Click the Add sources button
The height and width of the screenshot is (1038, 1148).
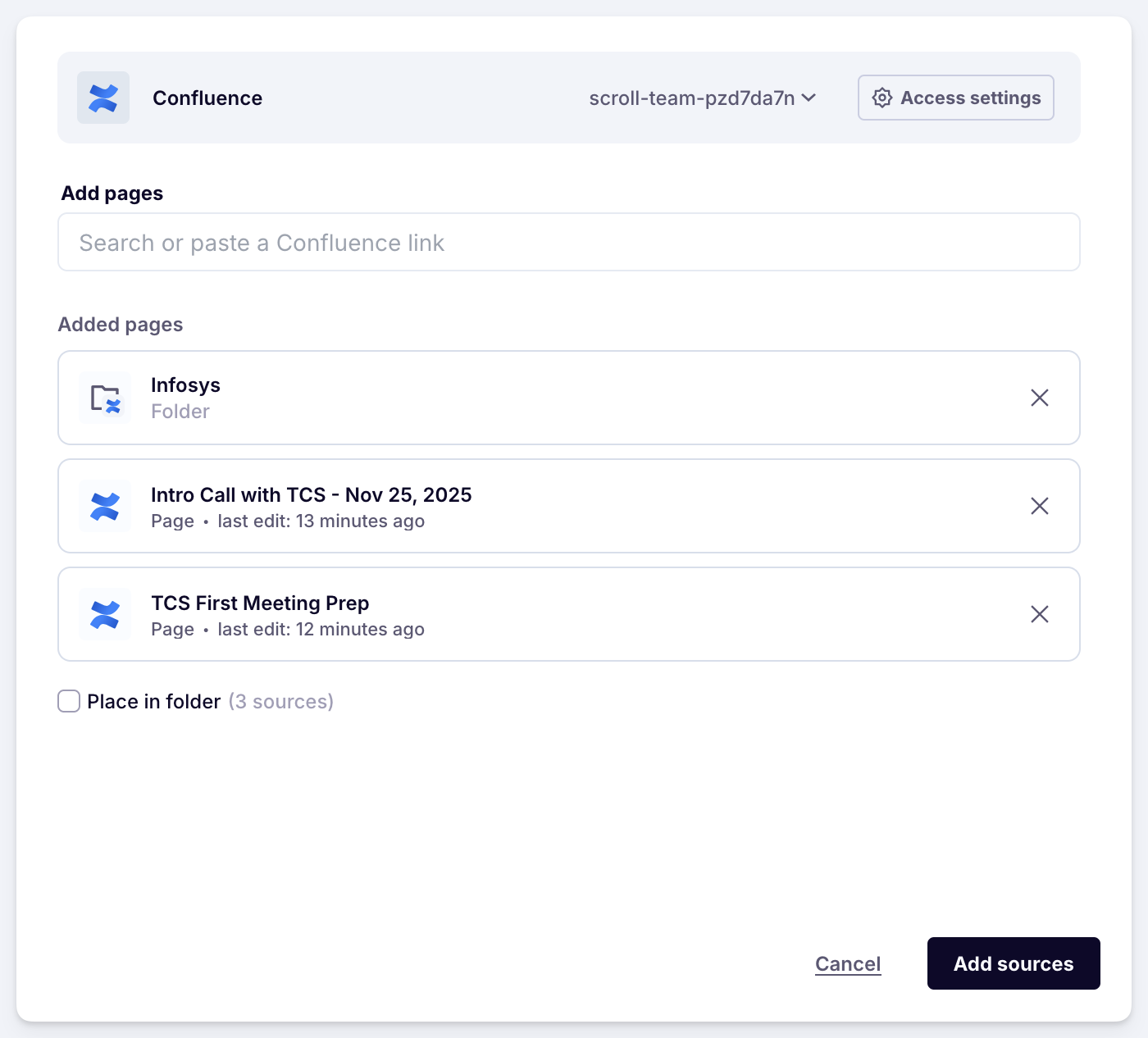click(1013, 963)
